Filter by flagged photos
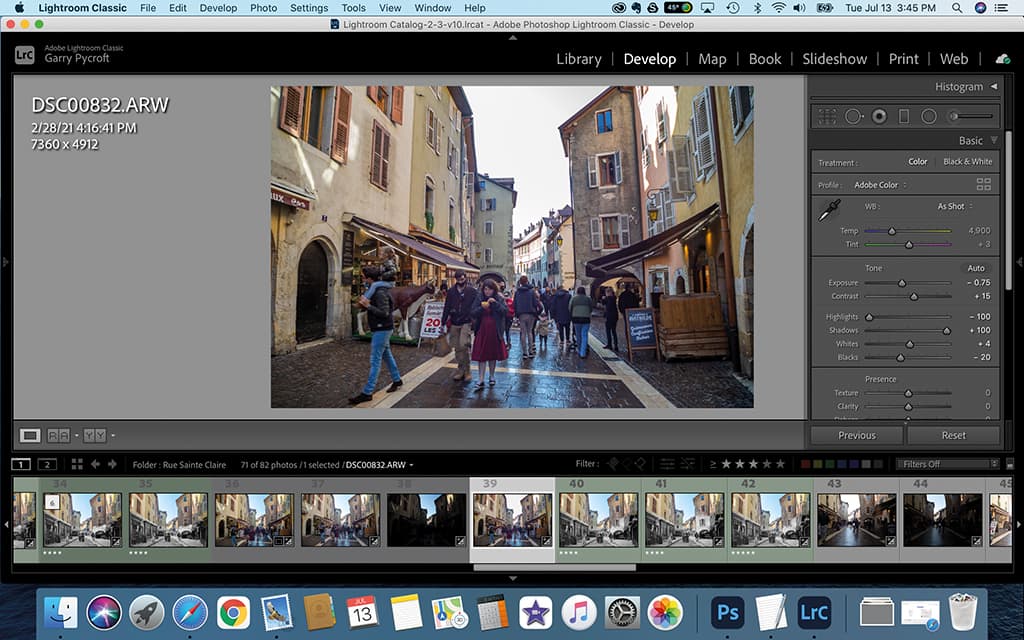Screen dimensions: 1024x640 point(613,464)
